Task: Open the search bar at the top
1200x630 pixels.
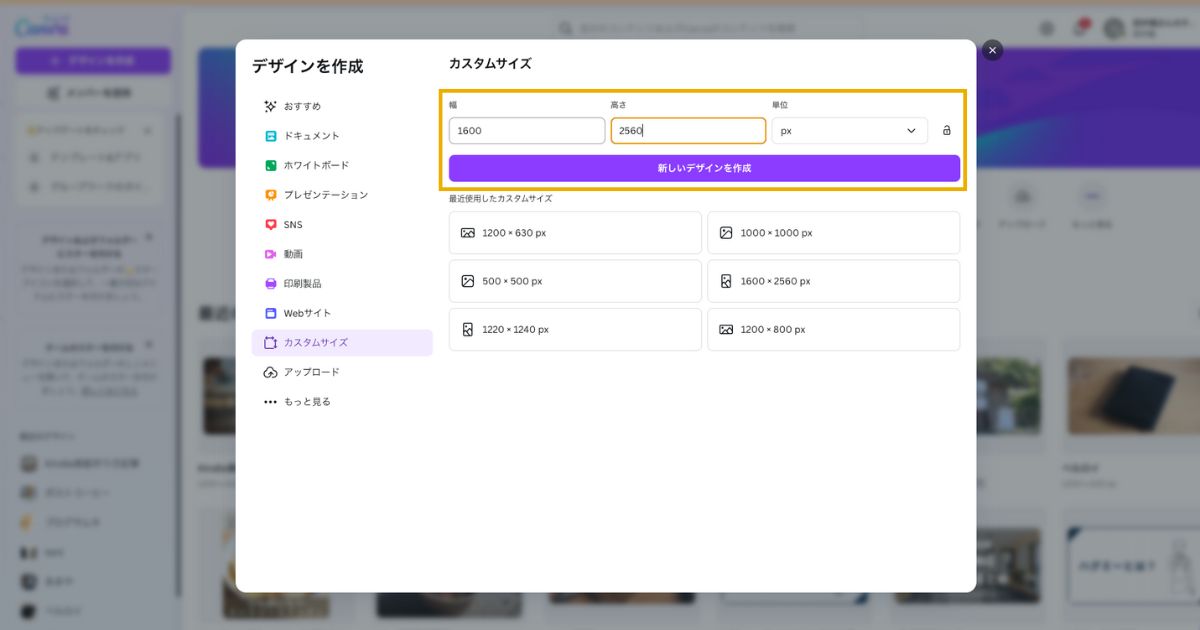Action: (x=710, y=27)
